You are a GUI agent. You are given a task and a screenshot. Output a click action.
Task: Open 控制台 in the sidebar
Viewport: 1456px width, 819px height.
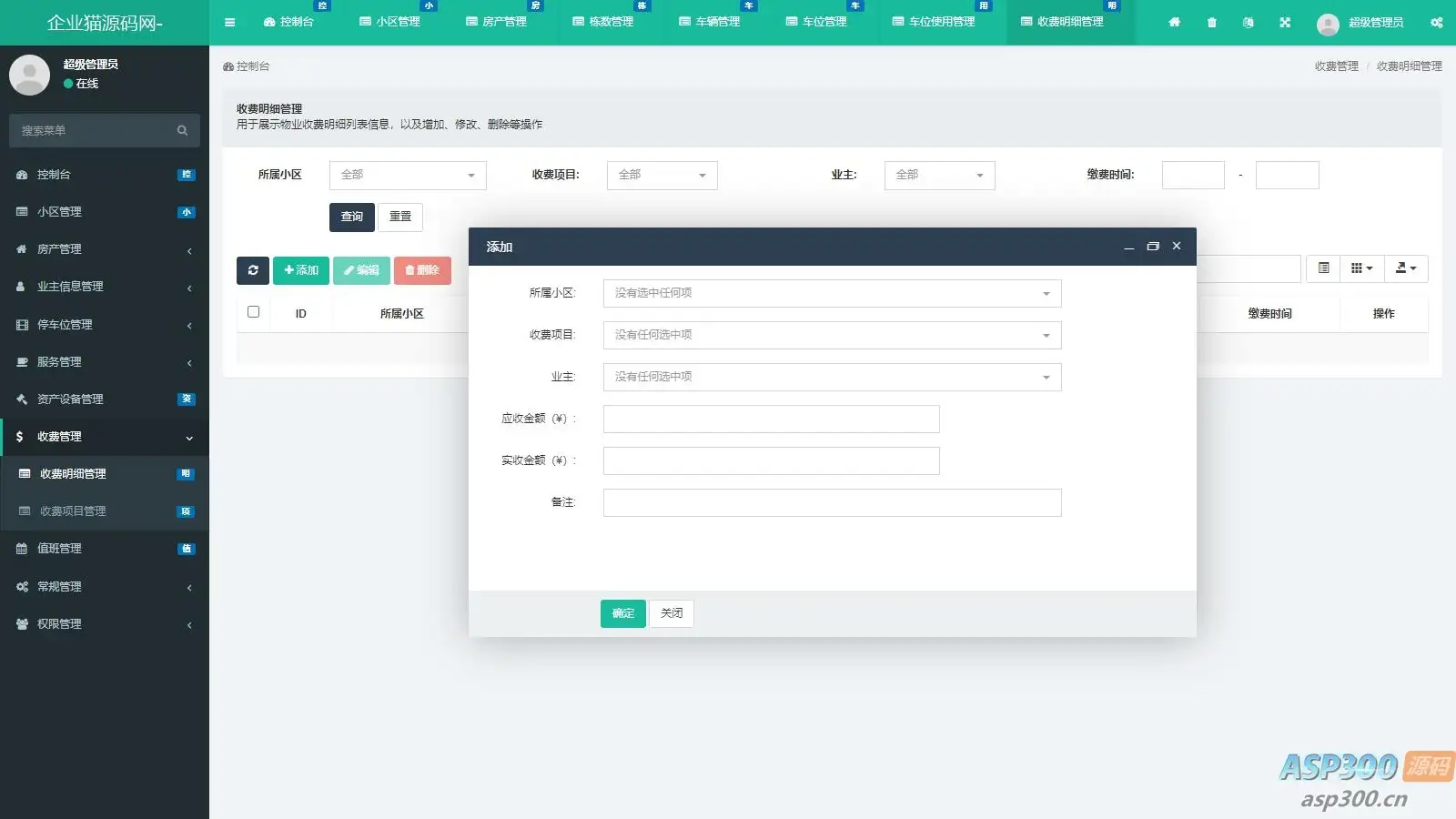click(x=105, y=175)
